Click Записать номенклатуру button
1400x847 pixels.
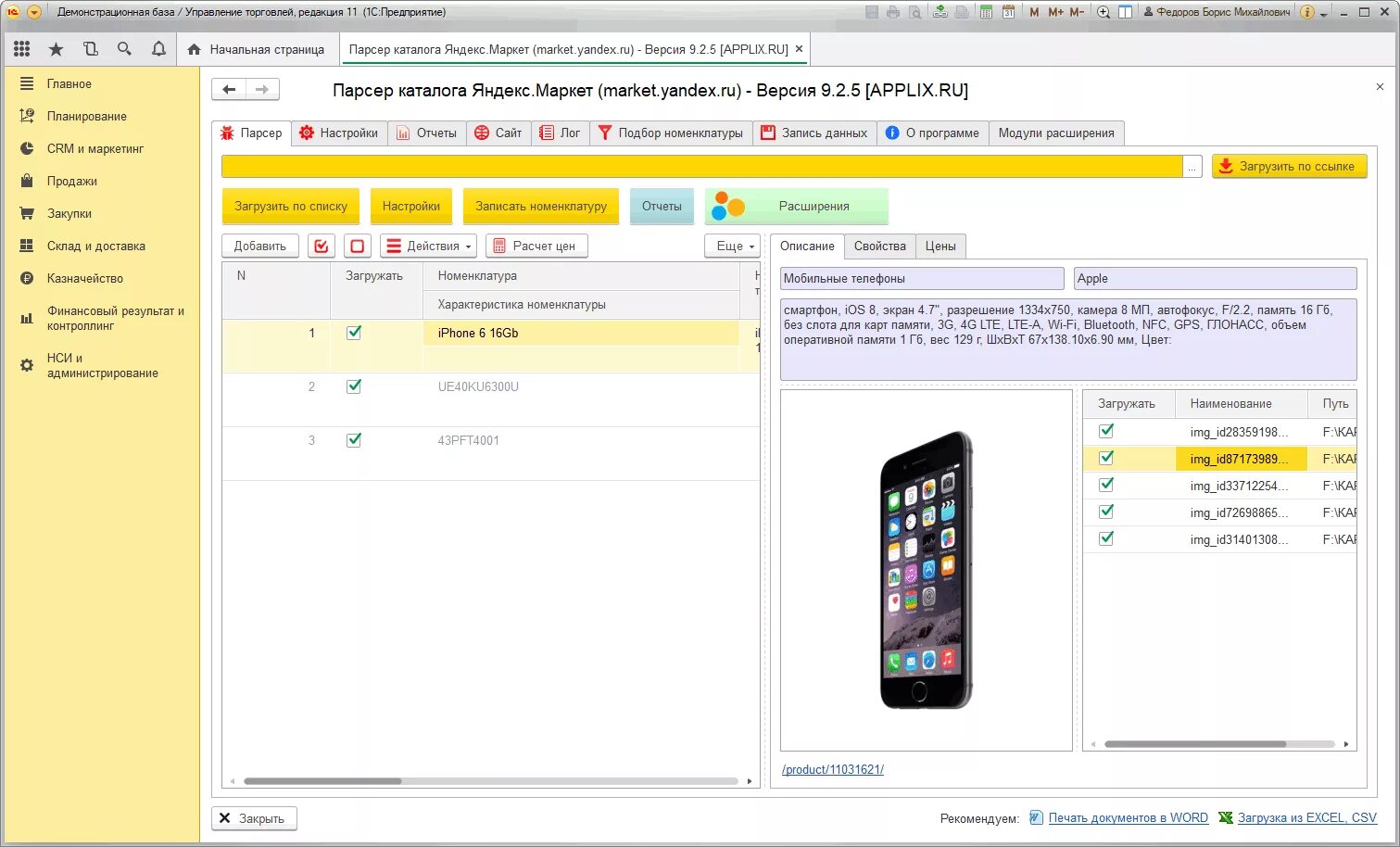pos(541,206)
